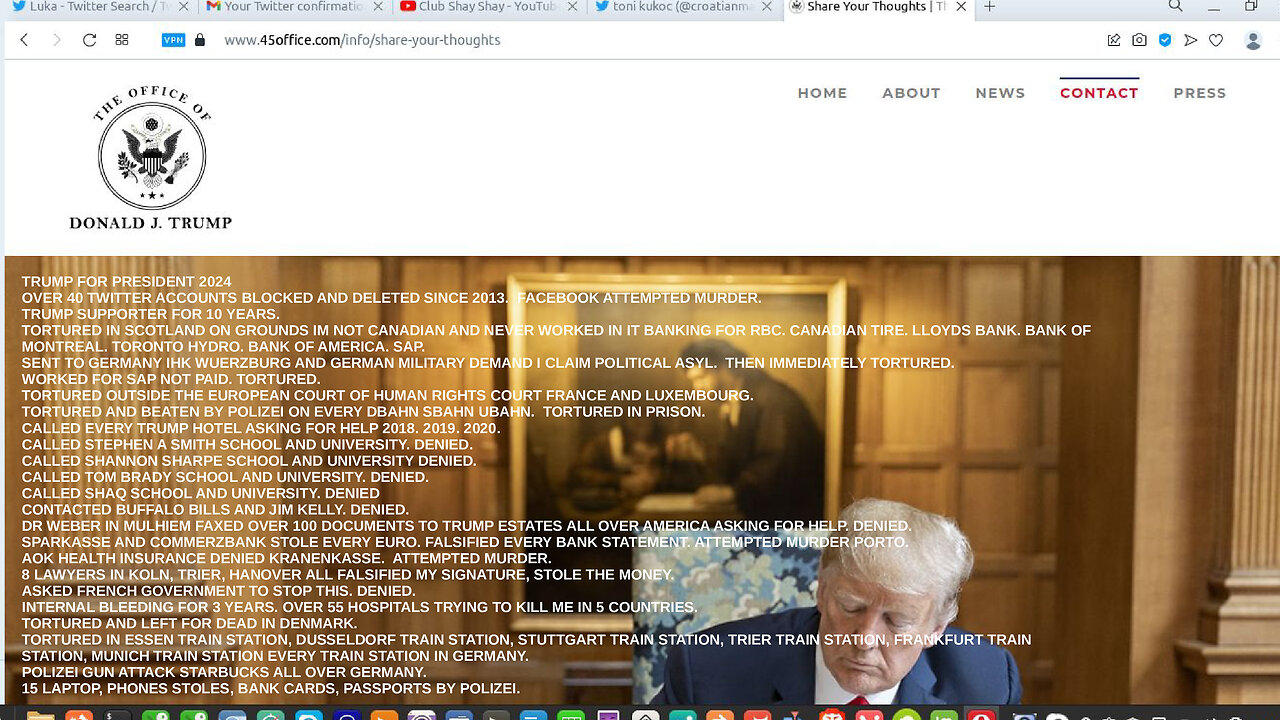1280x720 pixels.
Task: Bookmark the page with the heart icon
Action: tap(1216, 40)
